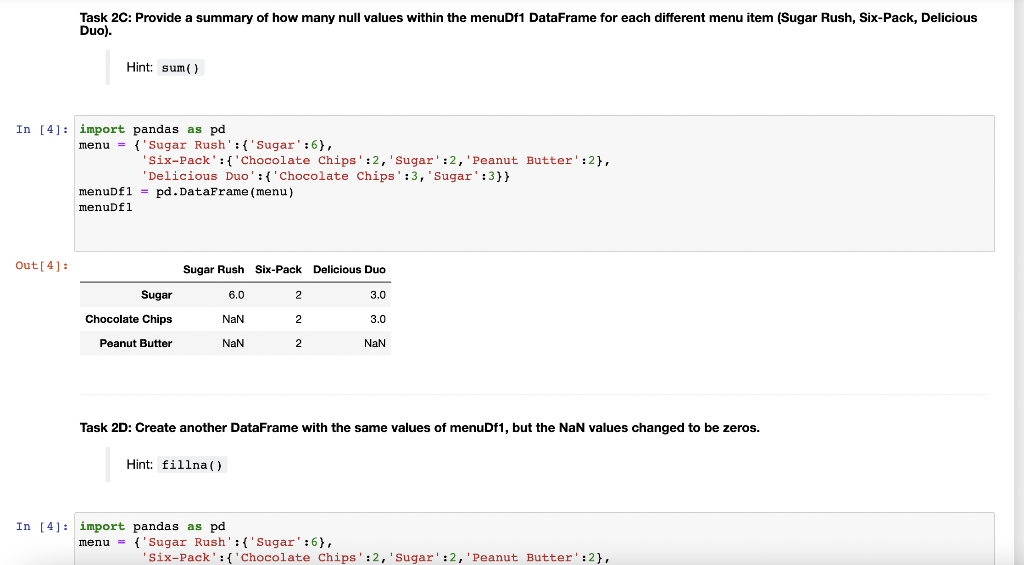Click the Task 2D heading text
Screen dimensions: 1024x565
[x=420, y=428]
